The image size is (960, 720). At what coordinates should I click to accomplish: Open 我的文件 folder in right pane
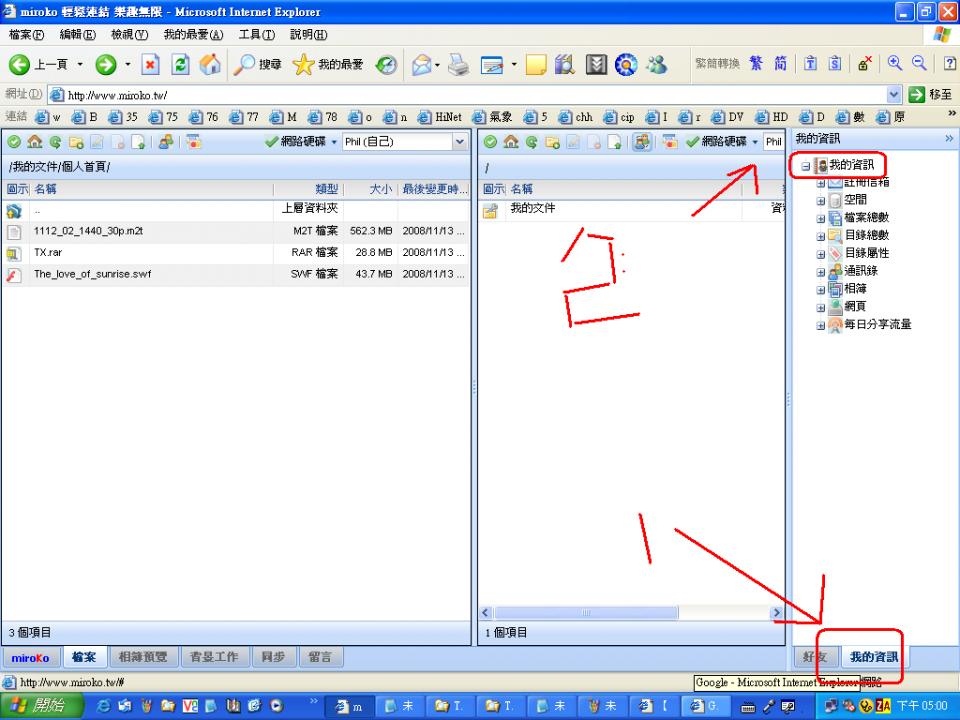[533, 208]
